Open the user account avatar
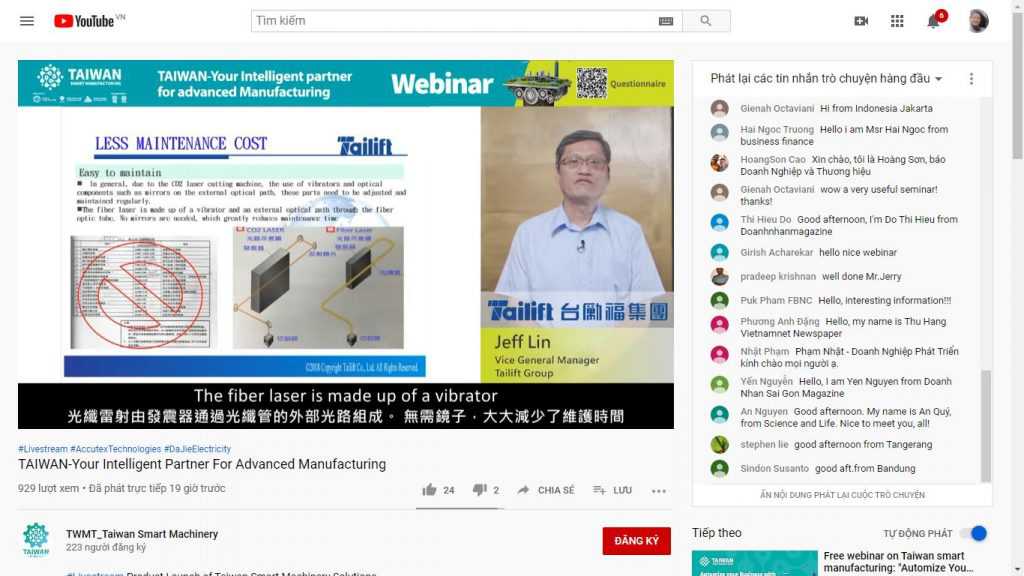Image resolution: width=1024 pixels, height=576 pixels. pos(977,21)
